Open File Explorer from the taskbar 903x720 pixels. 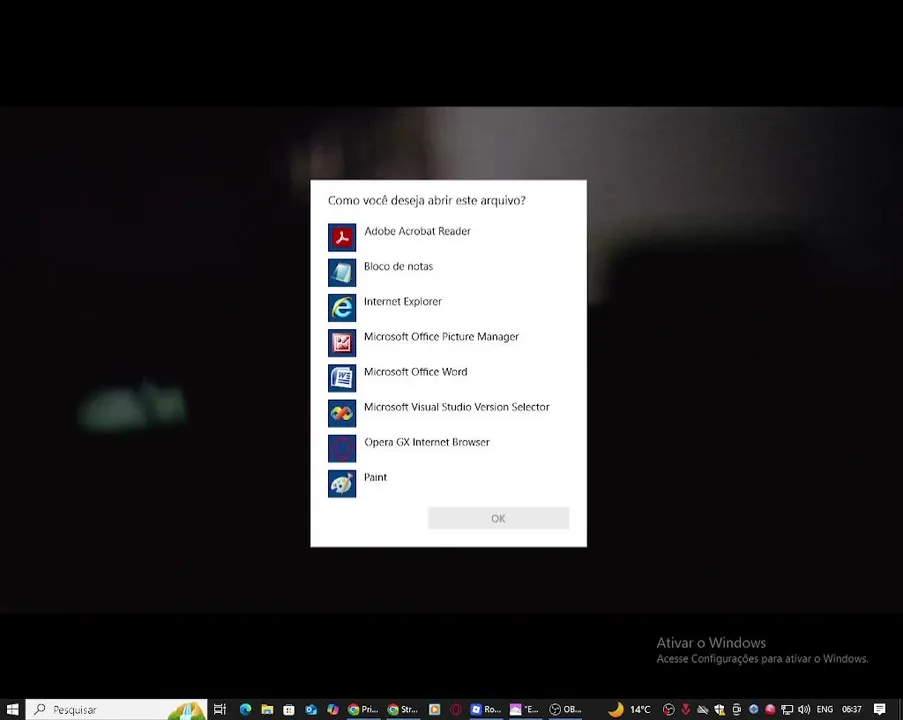click(267, 709)
